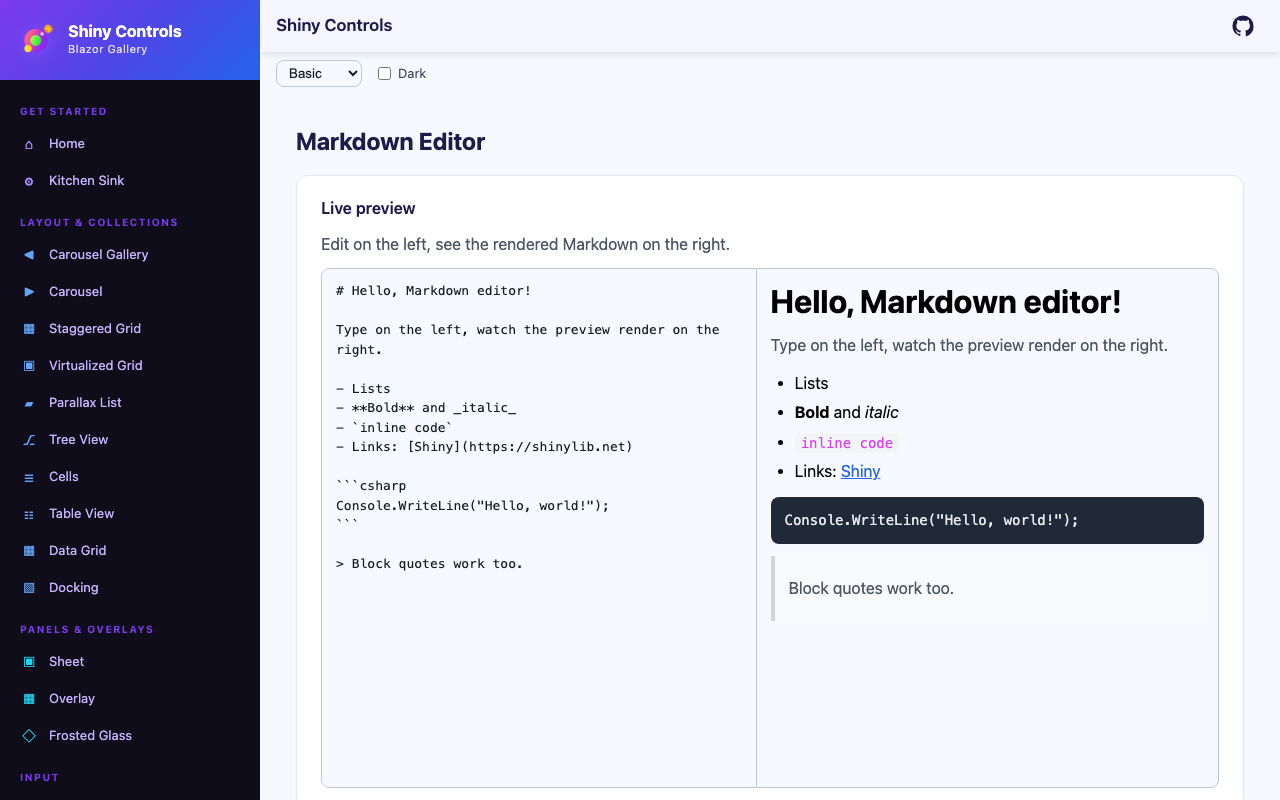
Task: Click the Overlay grid icon
Action: point(29,699)
